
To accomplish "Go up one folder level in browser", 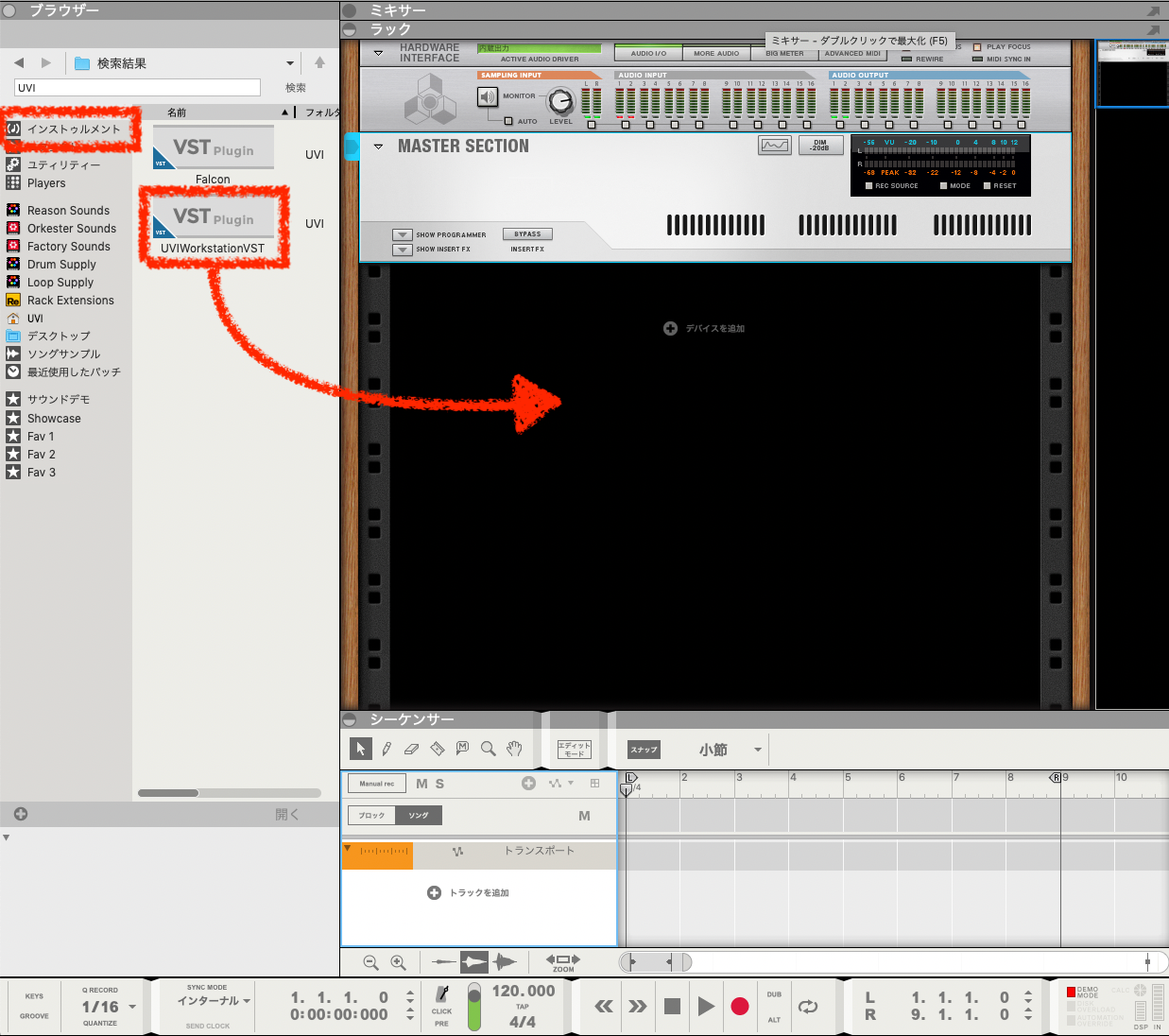I will (319, 63).
